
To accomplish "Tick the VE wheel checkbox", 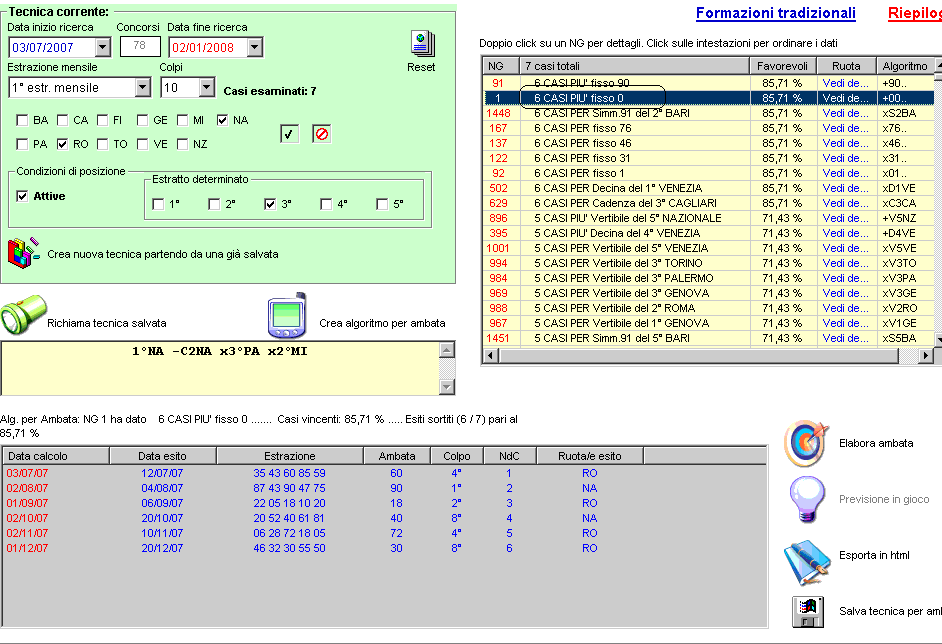I will click(142, 144).
